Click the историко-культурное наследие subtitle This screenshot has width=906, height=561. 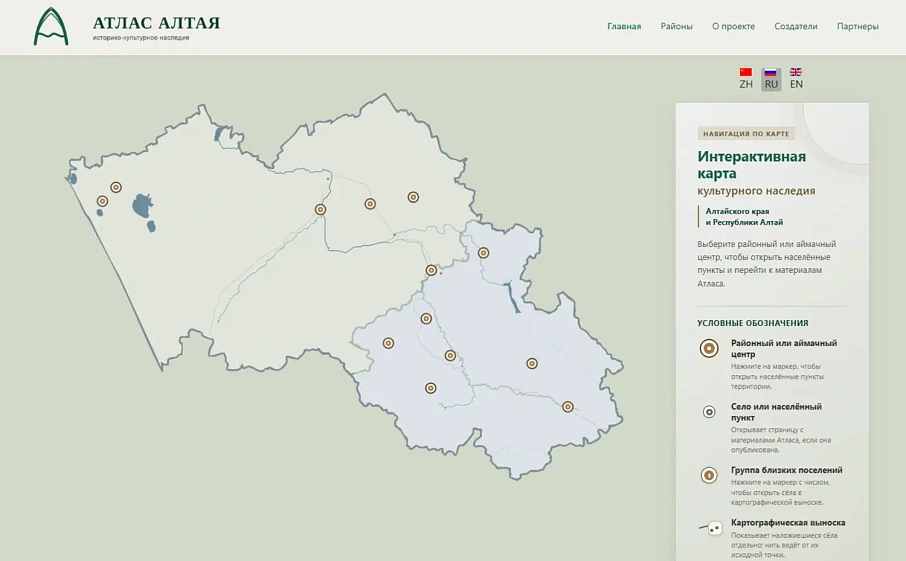pos(141,38)
